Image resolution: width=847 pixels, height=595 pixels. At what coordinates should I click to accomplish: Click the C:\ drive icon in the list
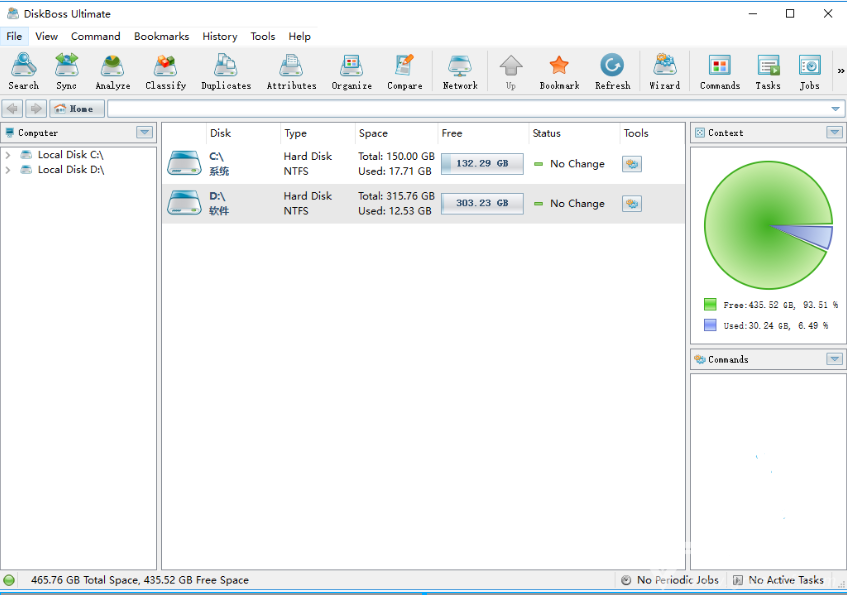point(184,163)
